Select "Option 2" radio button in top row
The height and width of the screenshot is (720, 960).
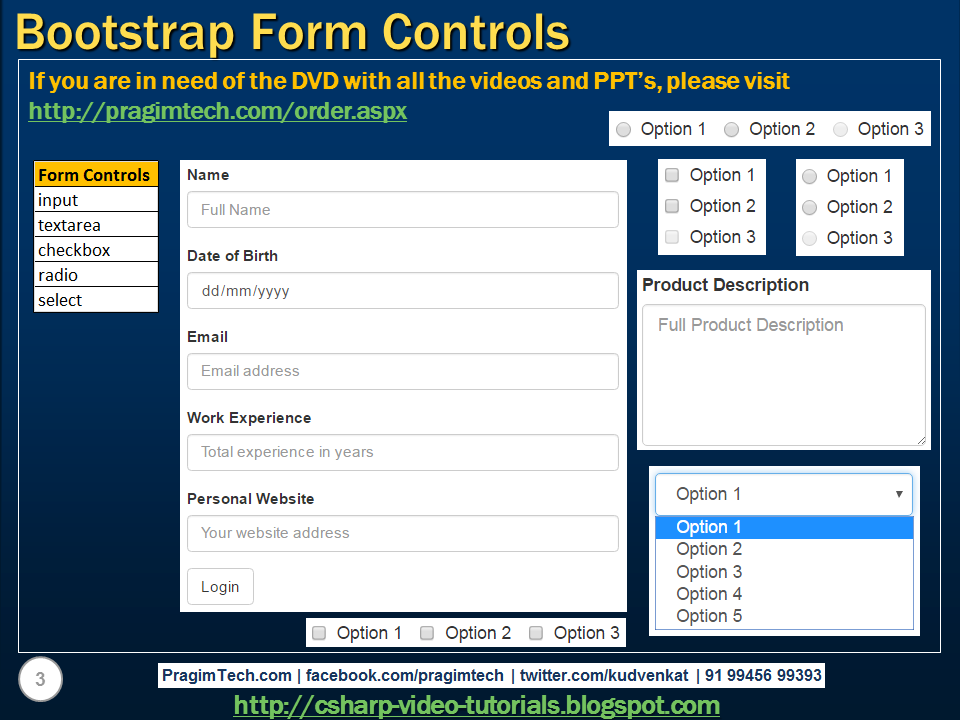[731, 129]
